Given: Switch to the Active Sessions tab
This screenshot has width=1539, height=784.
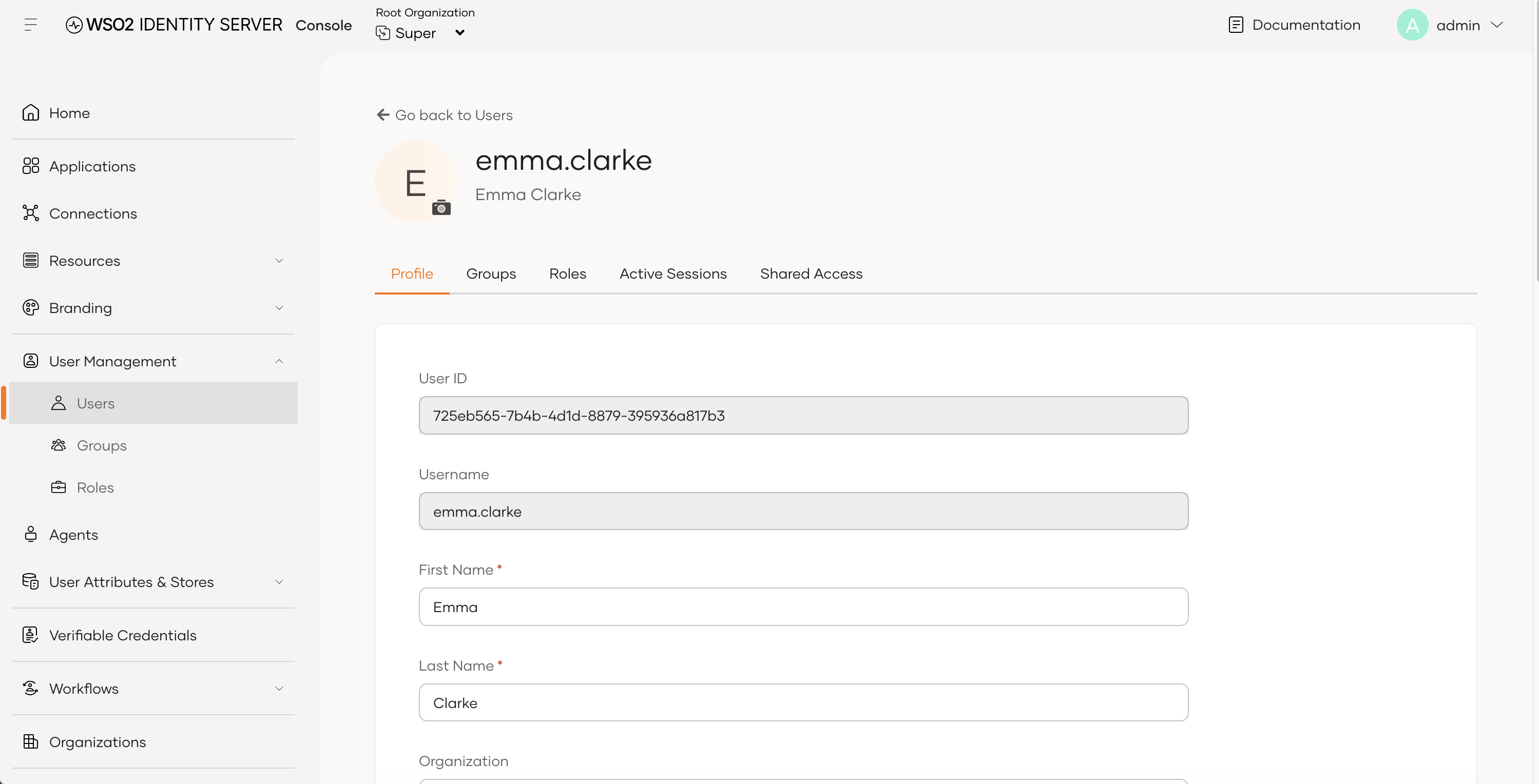Looking at the screenshot, I should point(672,273).
